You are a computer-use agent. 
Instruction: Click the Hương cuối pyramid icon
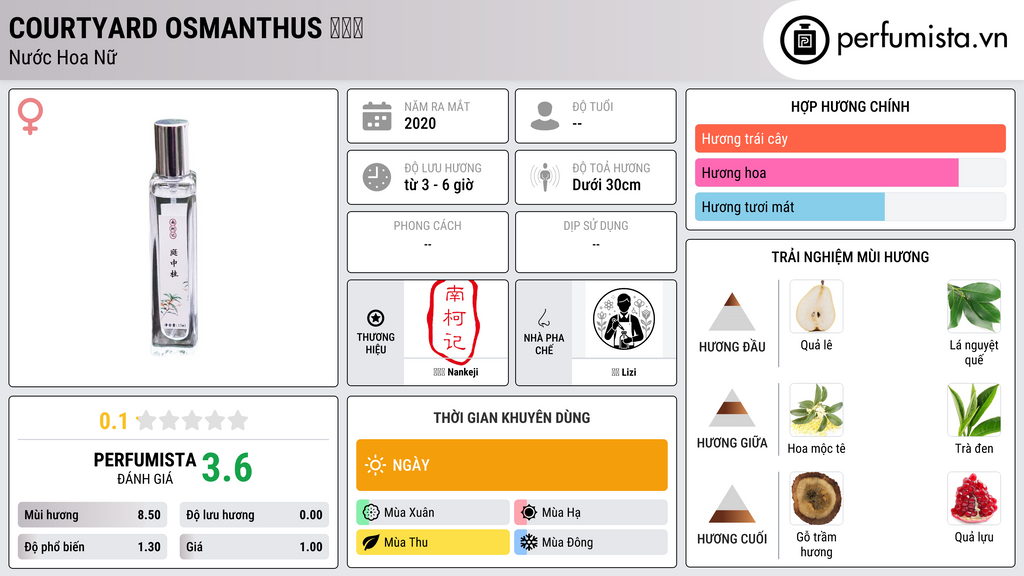coord(732,504)
